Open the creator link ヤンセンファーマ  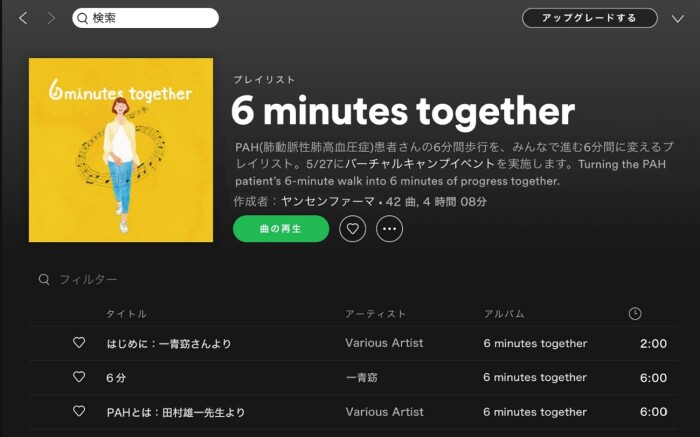pyautogui.click(x=328, y=202)
